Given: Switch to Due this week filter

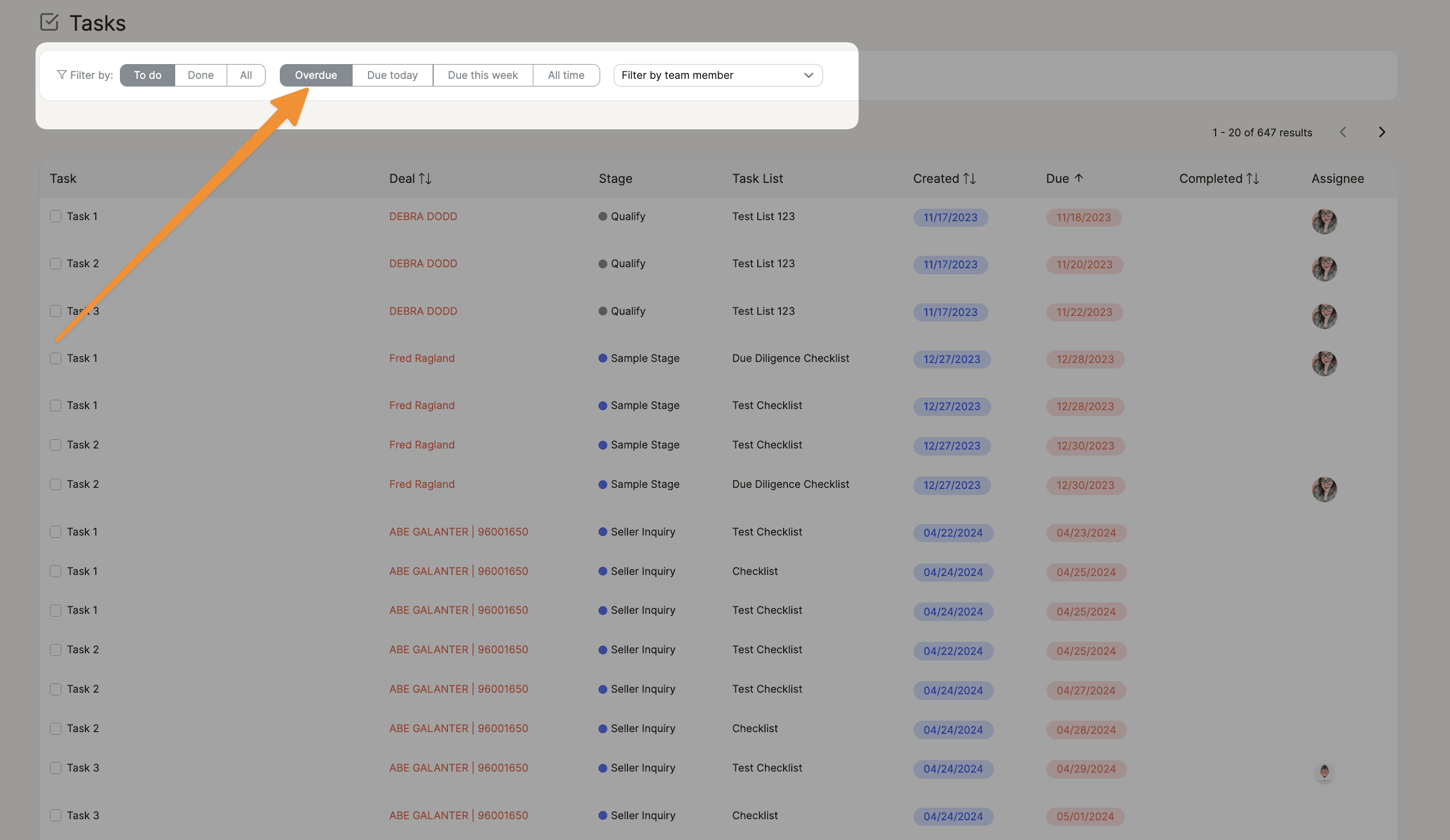Looking at the screenshot, I should coord(482,76).
